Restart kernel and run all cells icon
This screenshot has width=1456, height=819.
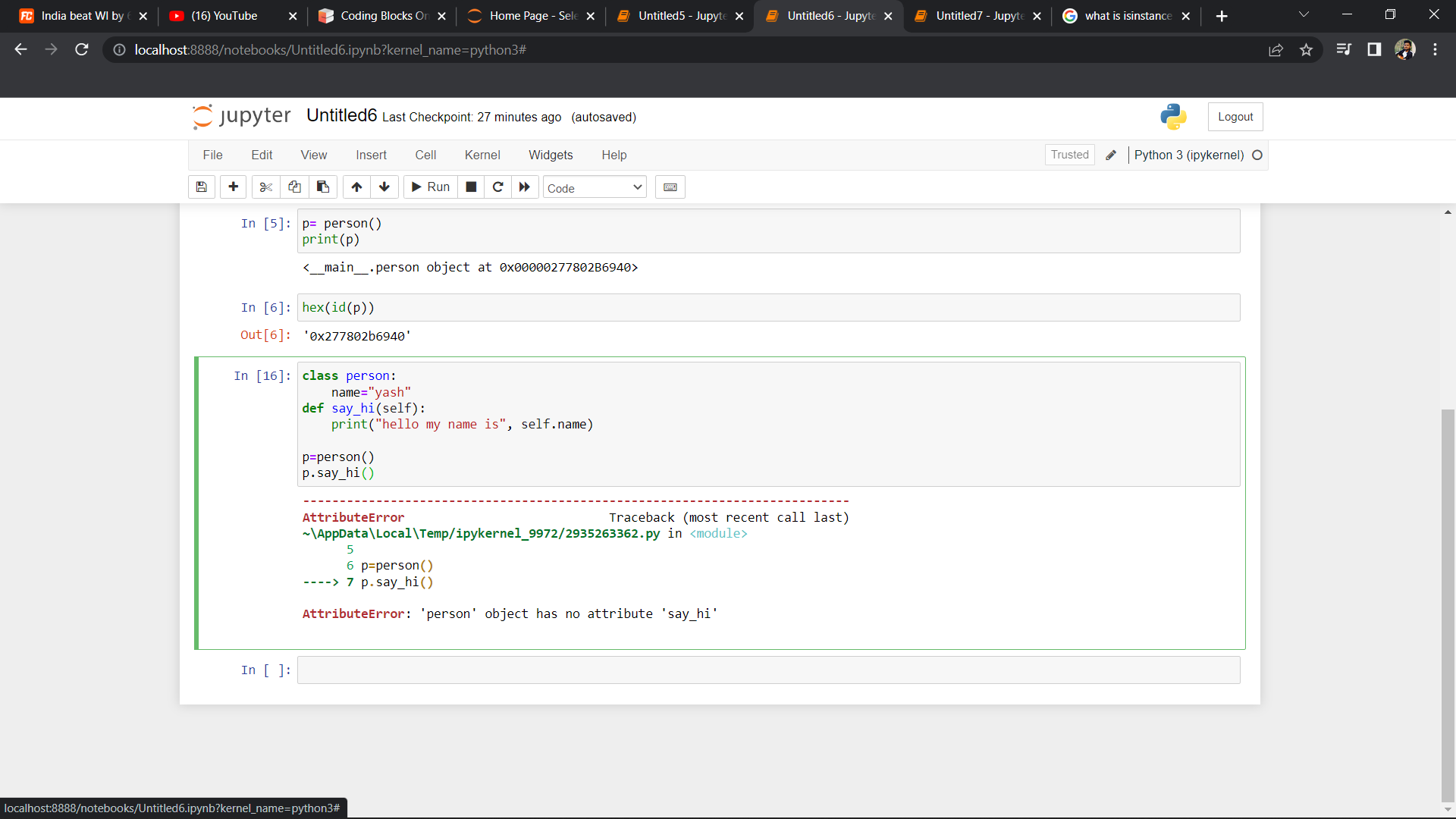(x=525, y=187)
